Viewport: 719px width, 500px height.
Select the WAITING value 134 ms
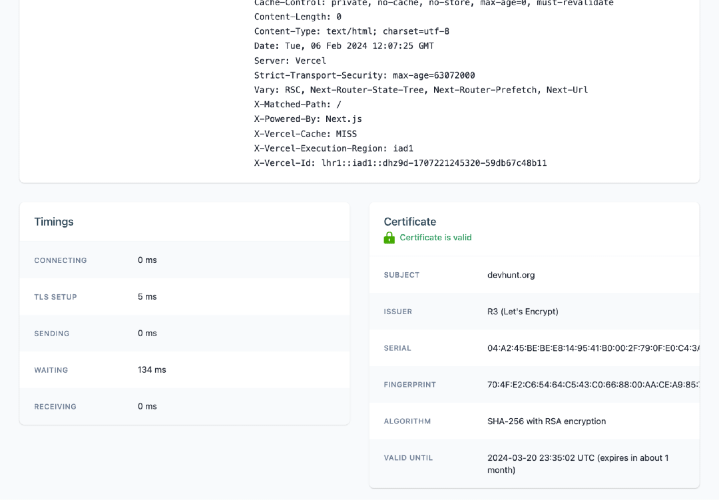pos(152,370)
